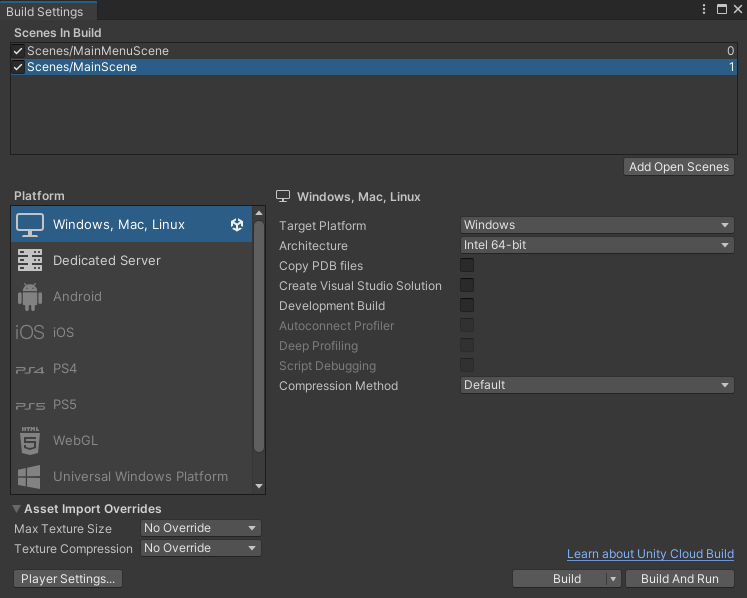Select the Dedicated Server platform

click(x=131, y=260)
